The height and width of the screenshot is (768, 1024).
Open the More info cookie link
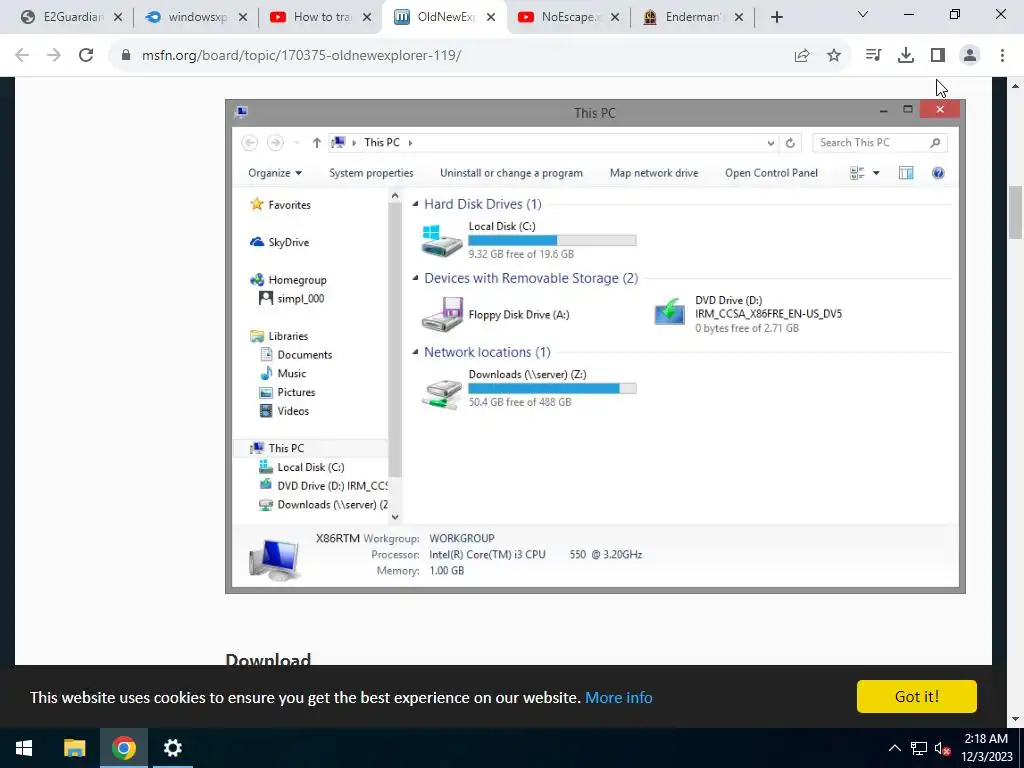618,697
